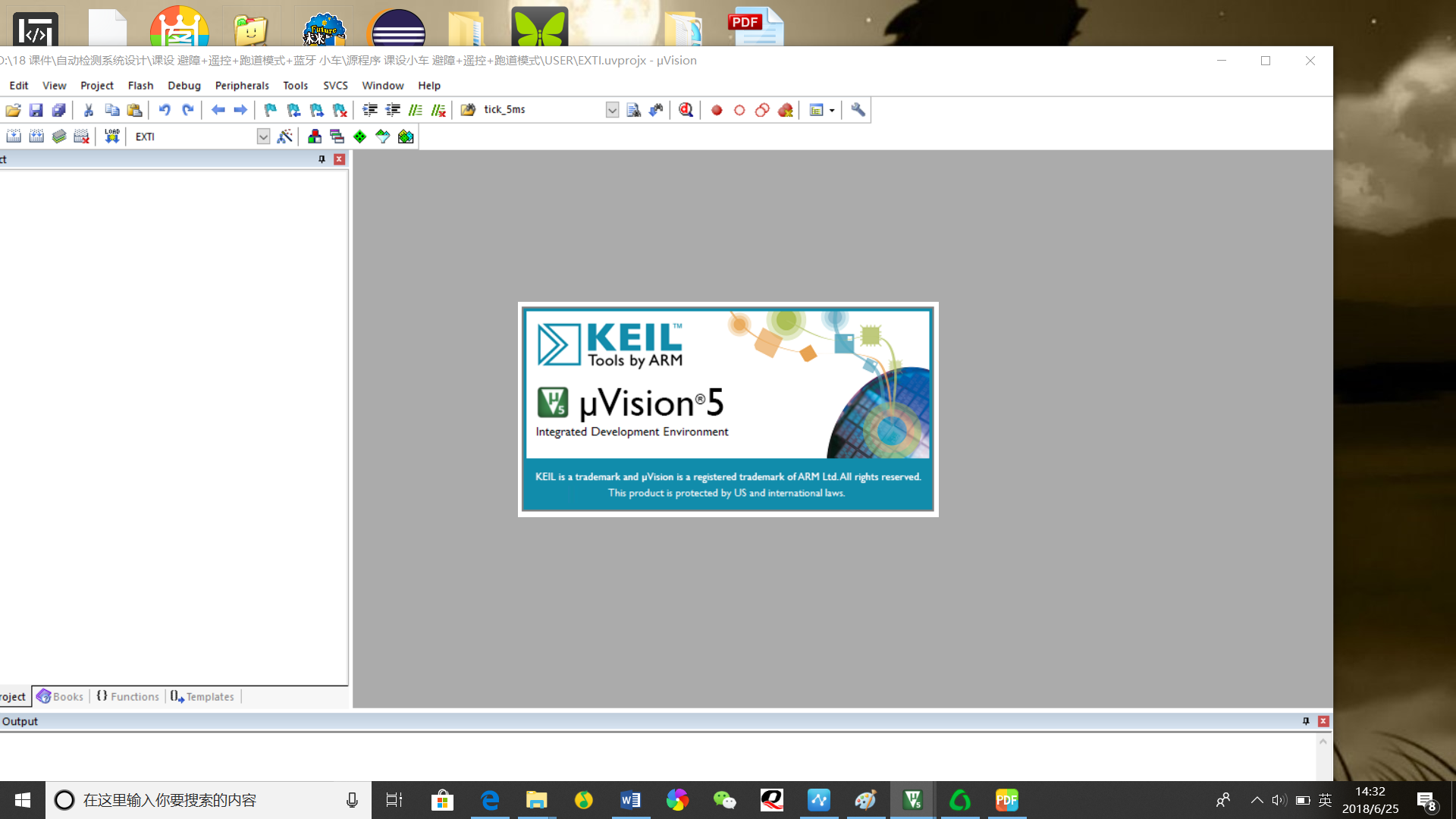Click the Copy icon in the toolbar

tap(111, 110)
